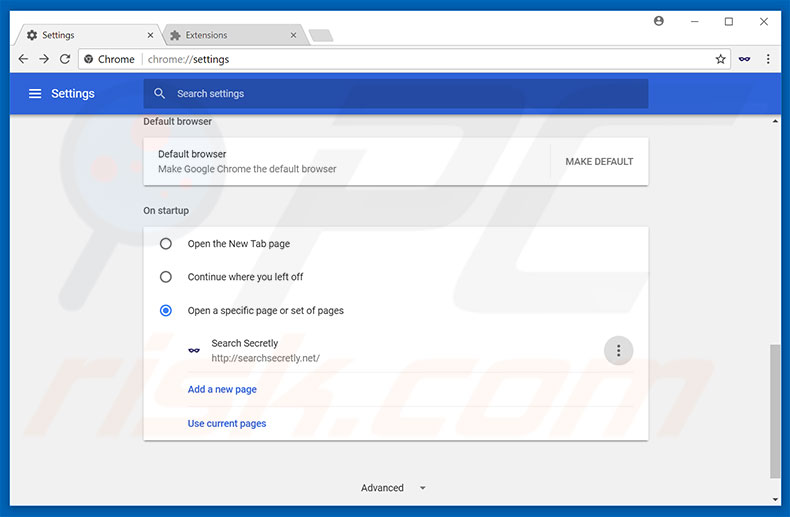This screenshot has height=517, width=790.
Task: Select Open a specific page or set of pages
Action: coord(166,310)
